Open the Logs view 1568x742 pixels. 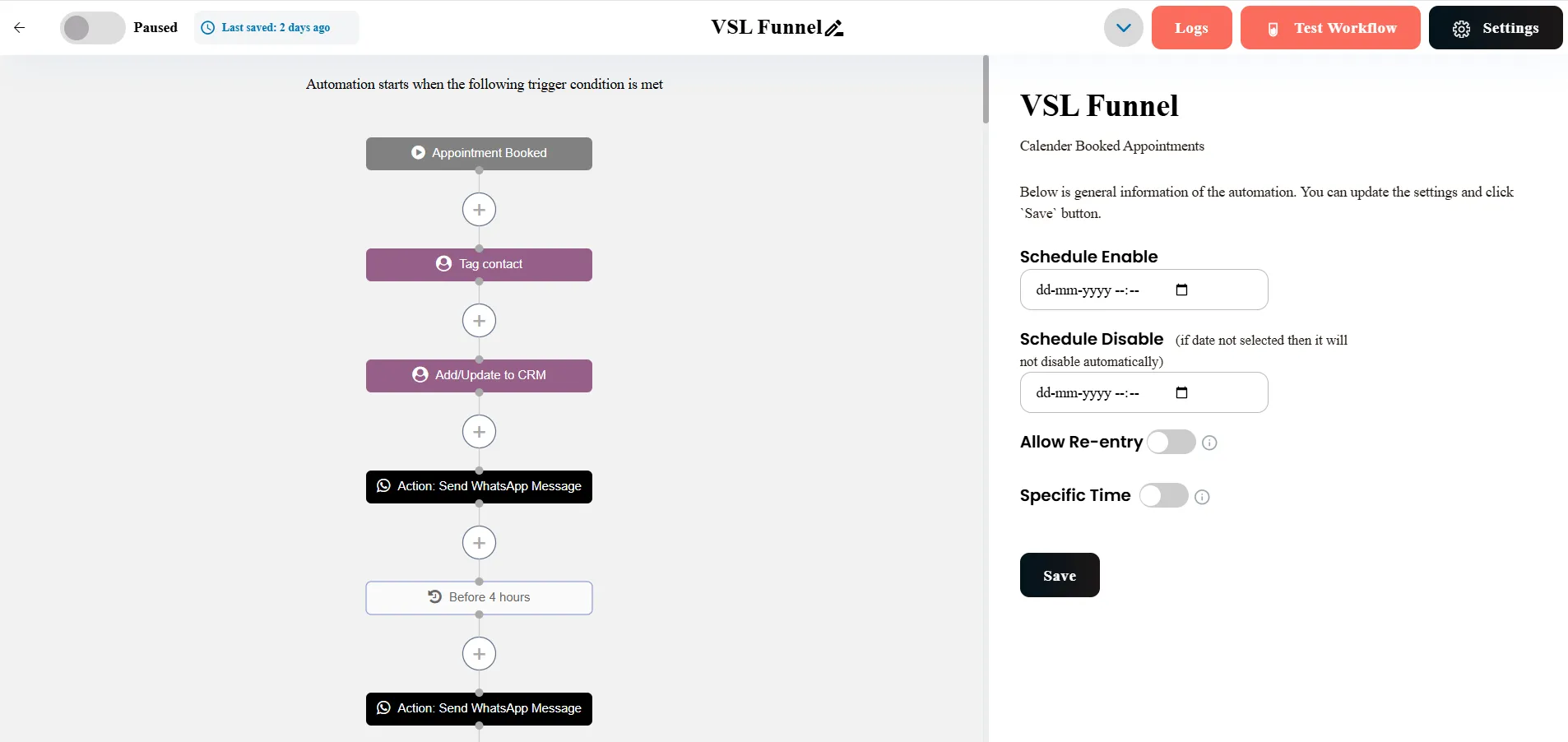point(1191,28)
